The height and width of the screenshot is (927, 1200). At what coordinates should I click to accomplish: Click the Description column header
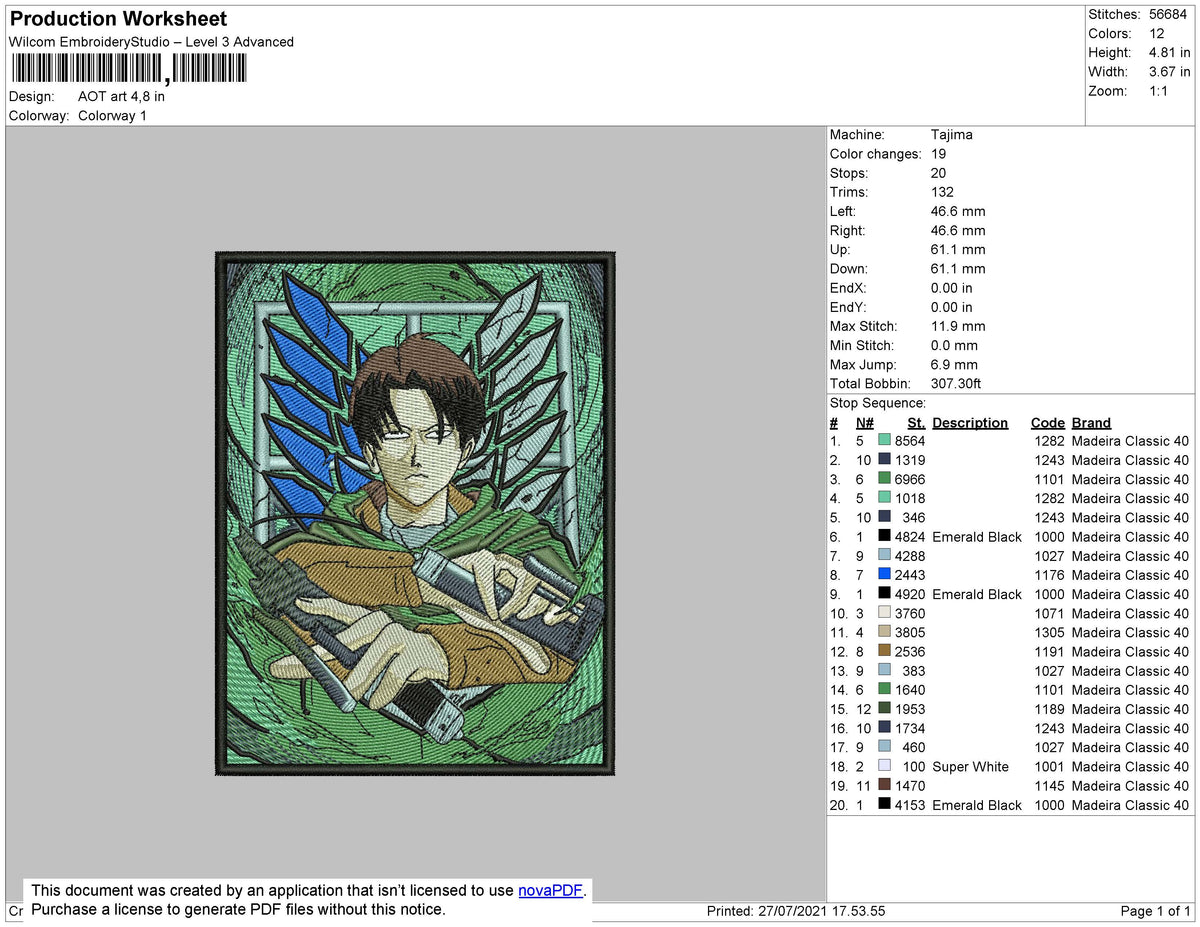(x=970, y=423)
